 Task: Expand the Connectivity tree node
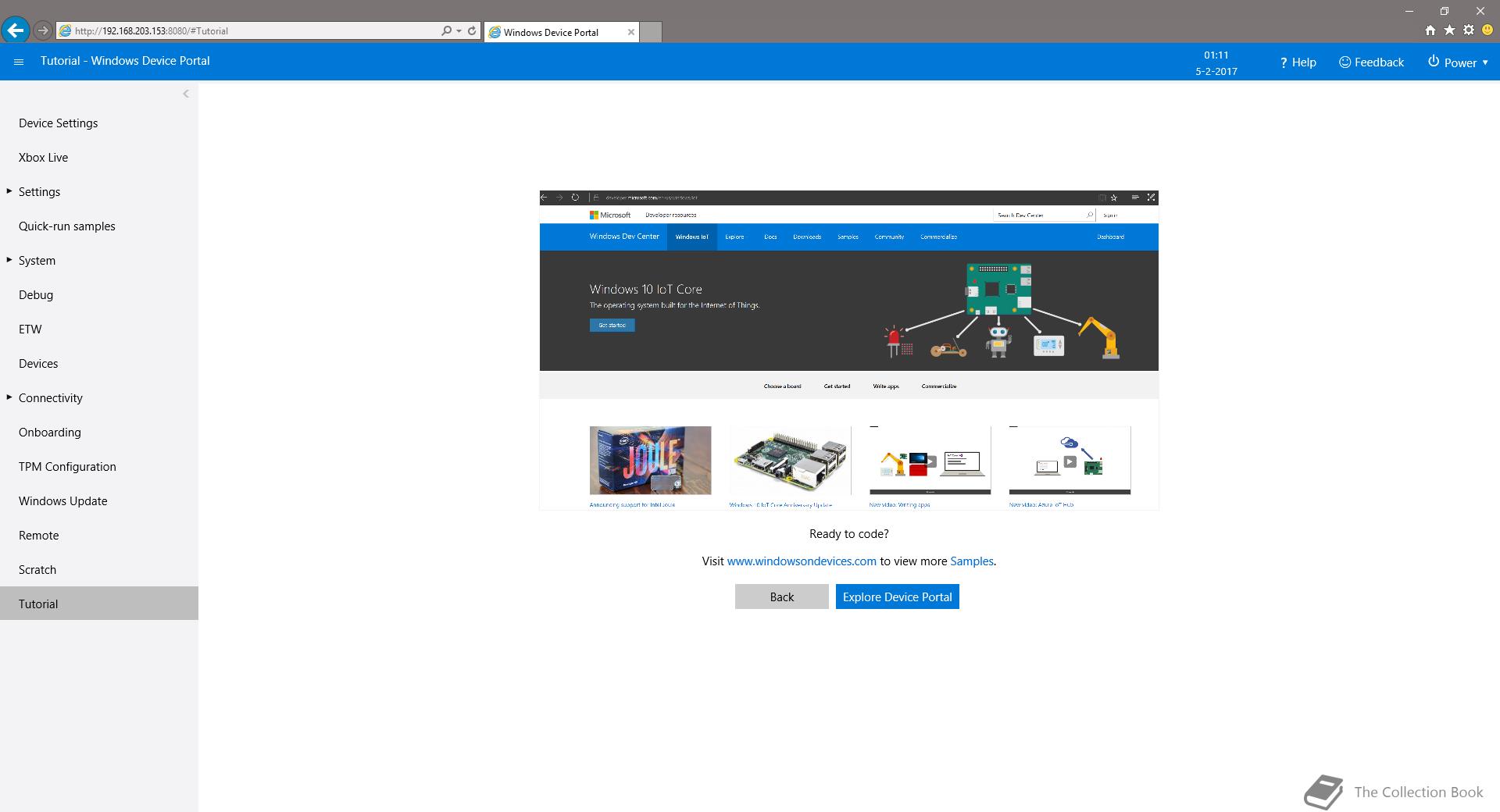pos(9,397)
